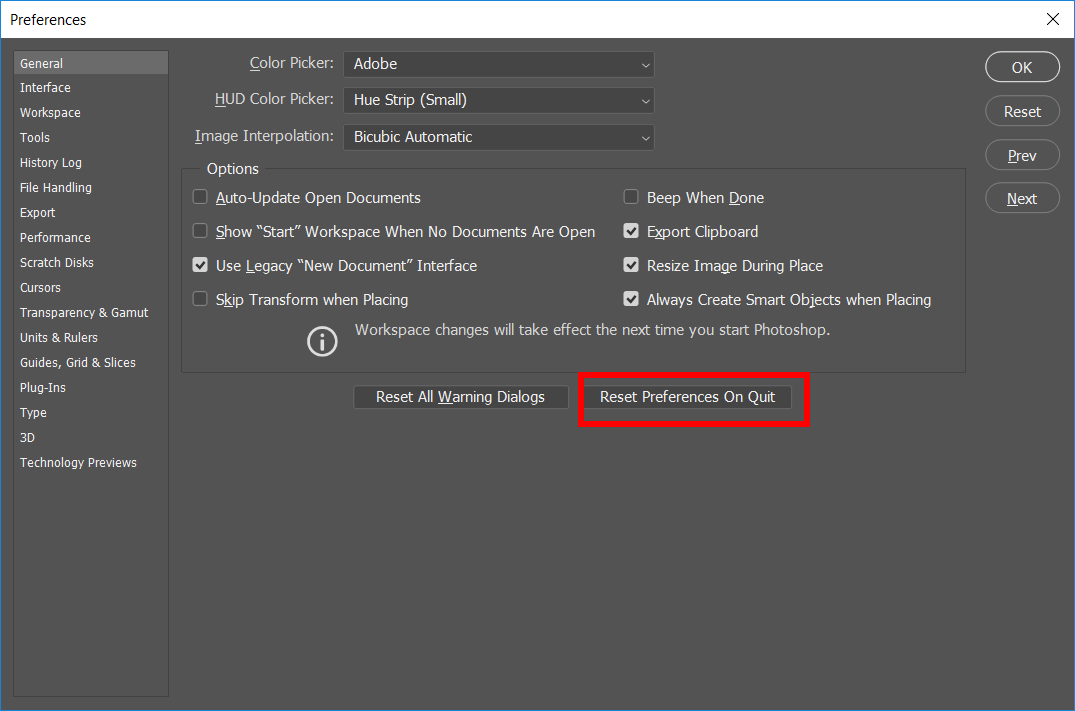
Task: Enable Auto-Update Open Documents
Action: 200,197
